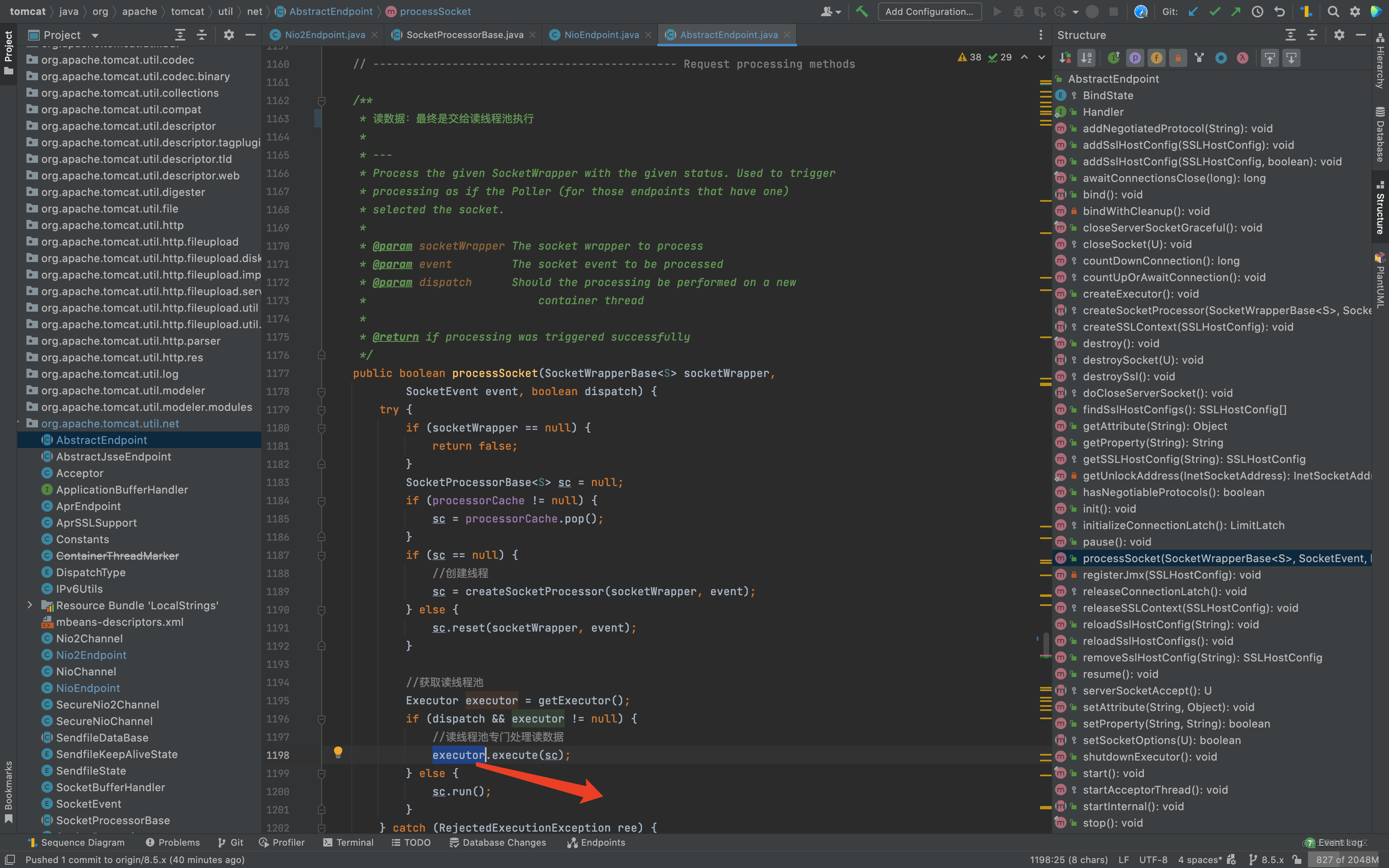
Task: Switch to SocketProcessorBase.java tab
Action: pyautogui.click(x=464, y=35)
